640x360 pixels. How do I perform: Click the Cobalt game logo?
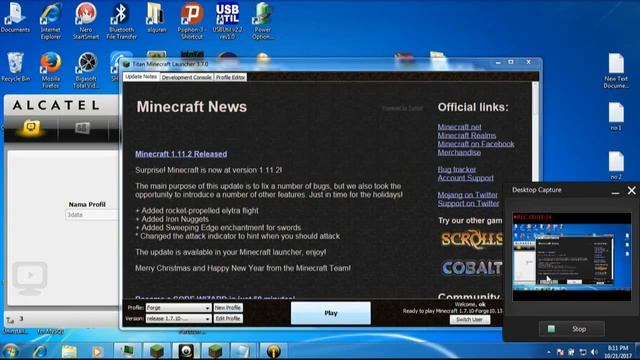pos(472,268)
